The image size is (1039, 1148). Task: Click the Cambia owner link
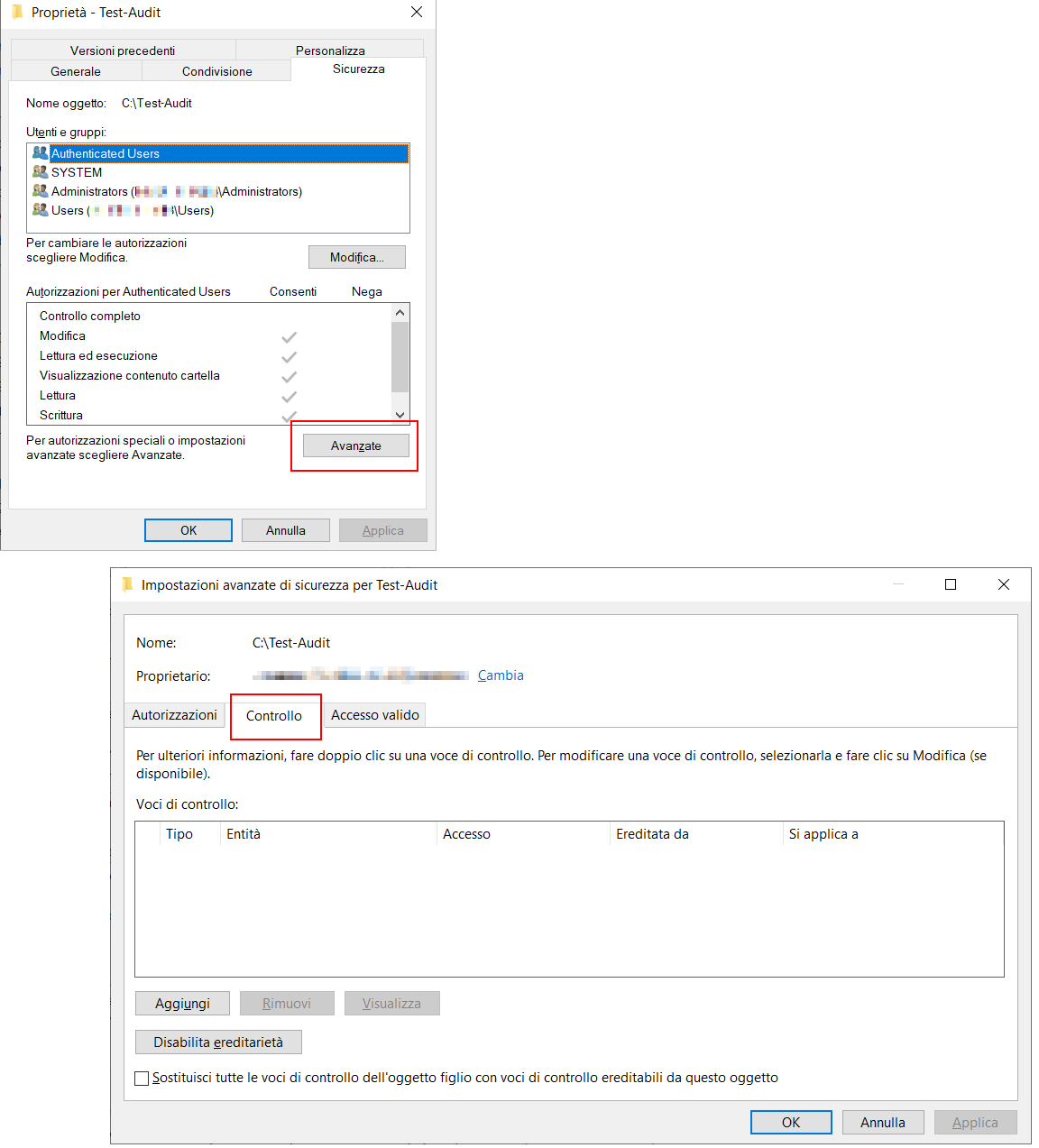click(x=501, y=675)
